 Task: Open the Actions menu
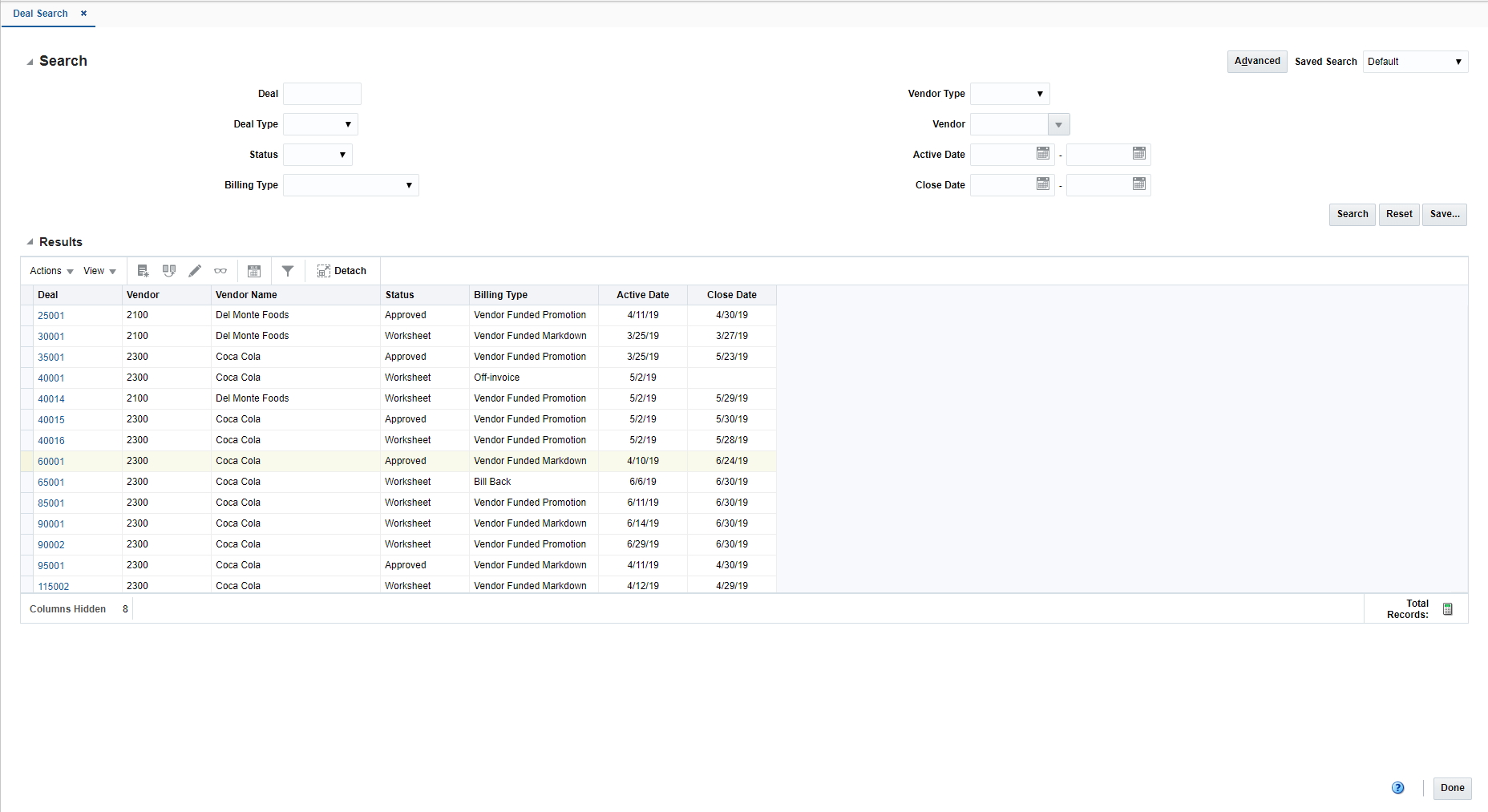coord(51,271)
